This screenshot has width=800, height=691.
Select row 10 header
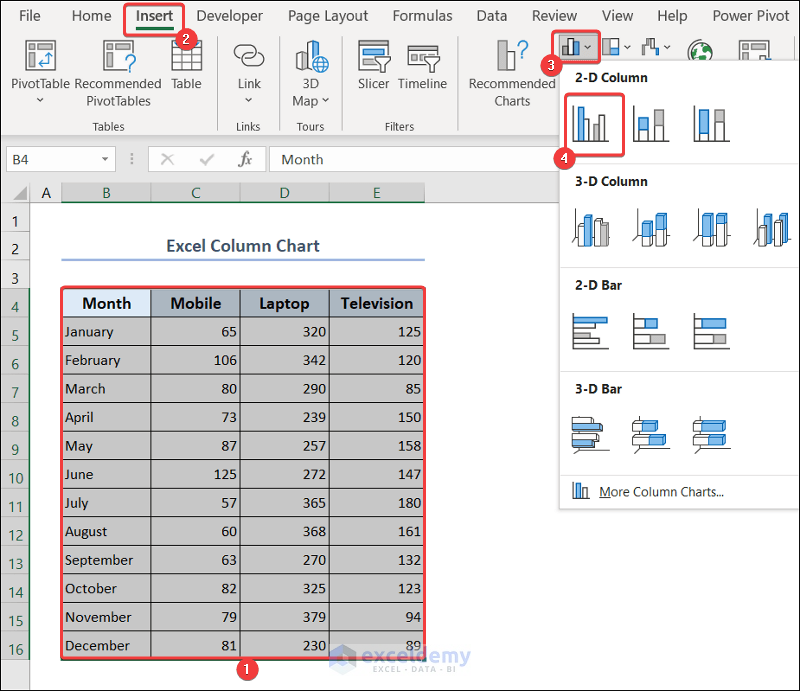tap(15, 478)
